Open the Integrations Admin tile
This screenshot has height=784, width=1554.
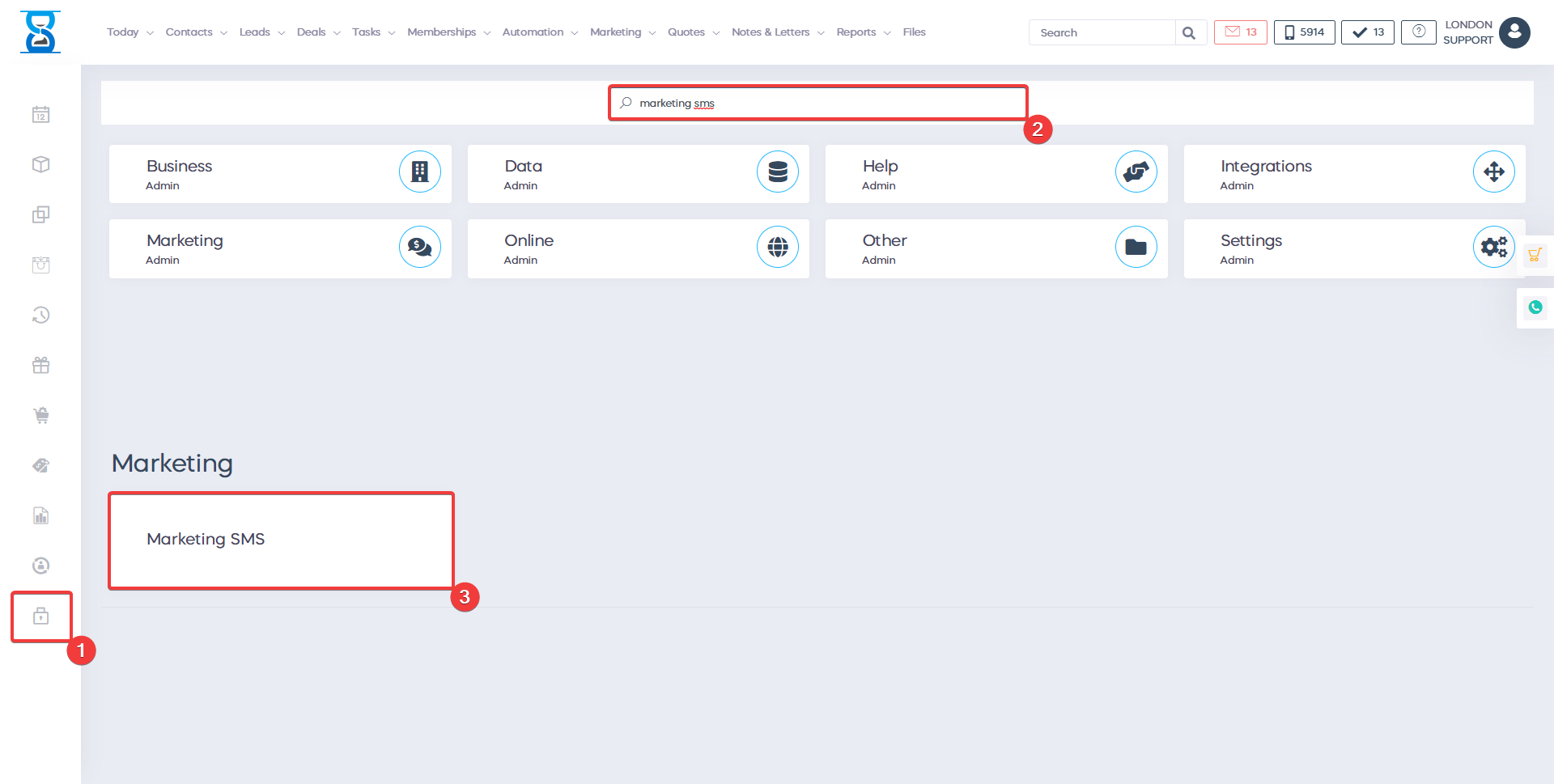pos(1353,174)
